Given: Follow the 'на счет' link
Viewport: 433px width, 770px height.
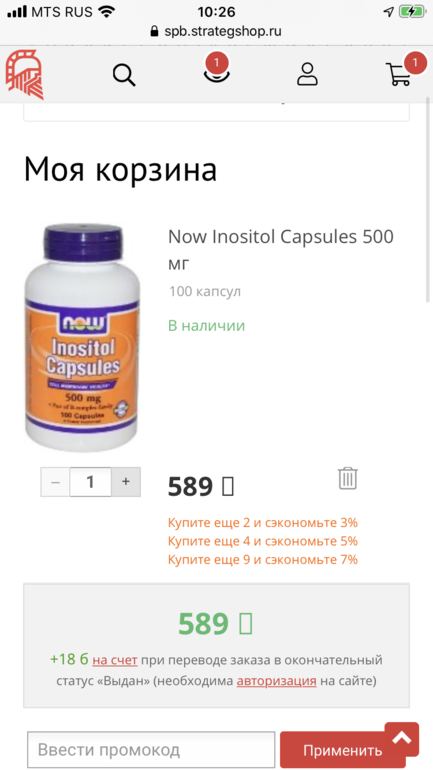Looking at the screenshot, I should (x=115, y=660).
